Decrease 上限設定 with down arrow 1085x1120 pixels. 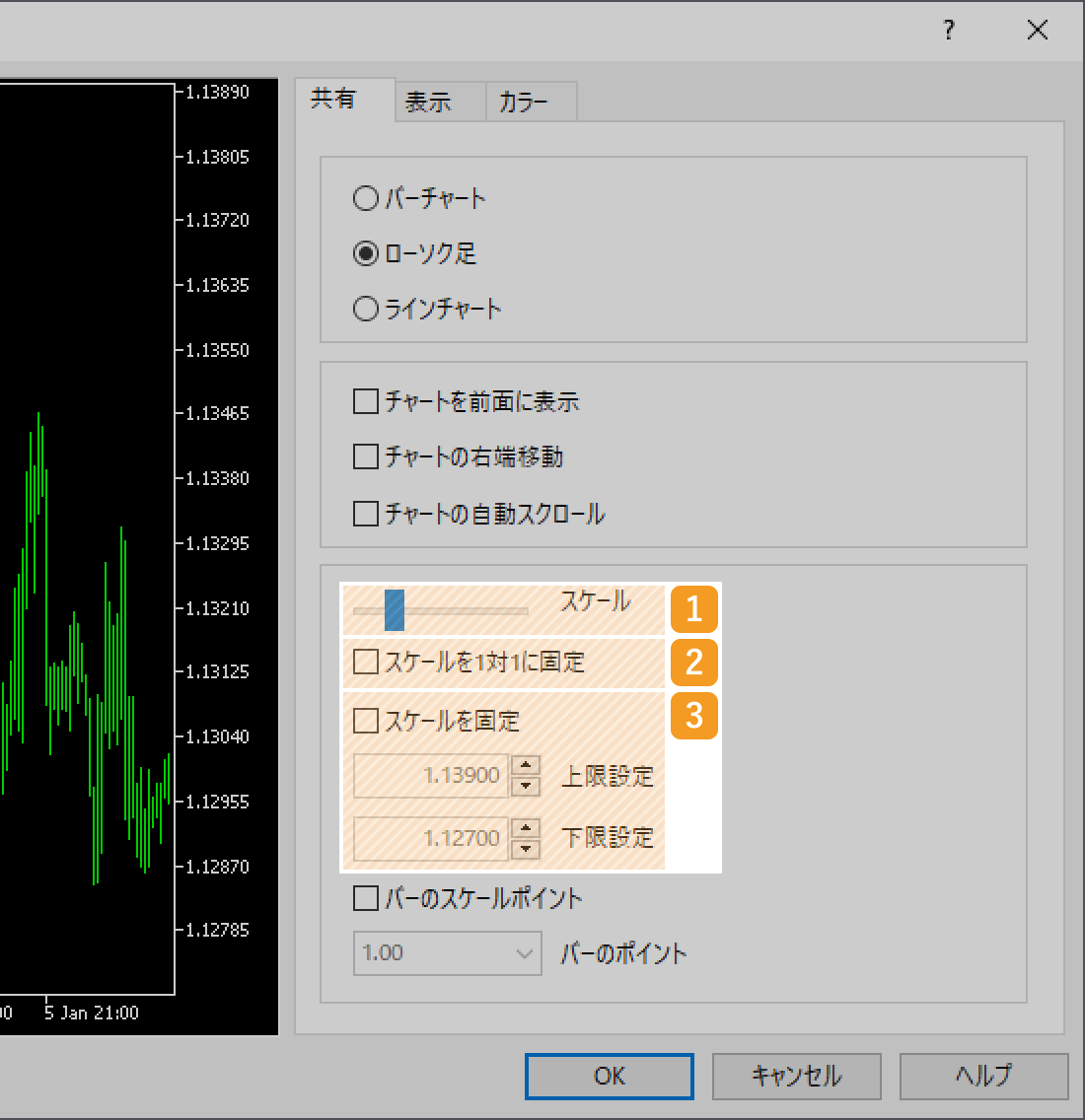(526, 786)
